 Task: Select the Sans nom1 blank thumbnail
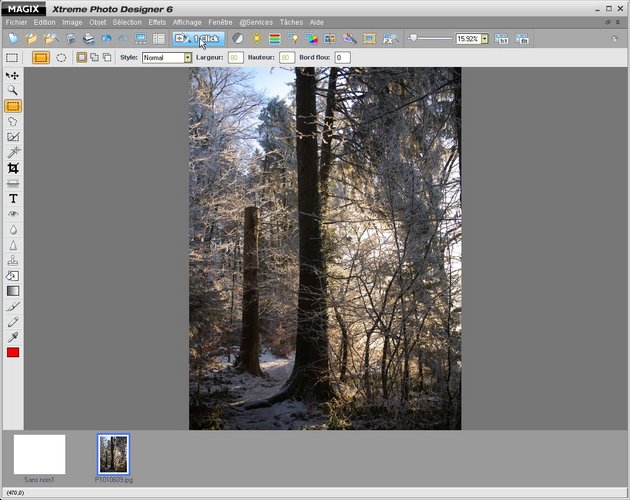pyautogui.click(x=39, y=454)
